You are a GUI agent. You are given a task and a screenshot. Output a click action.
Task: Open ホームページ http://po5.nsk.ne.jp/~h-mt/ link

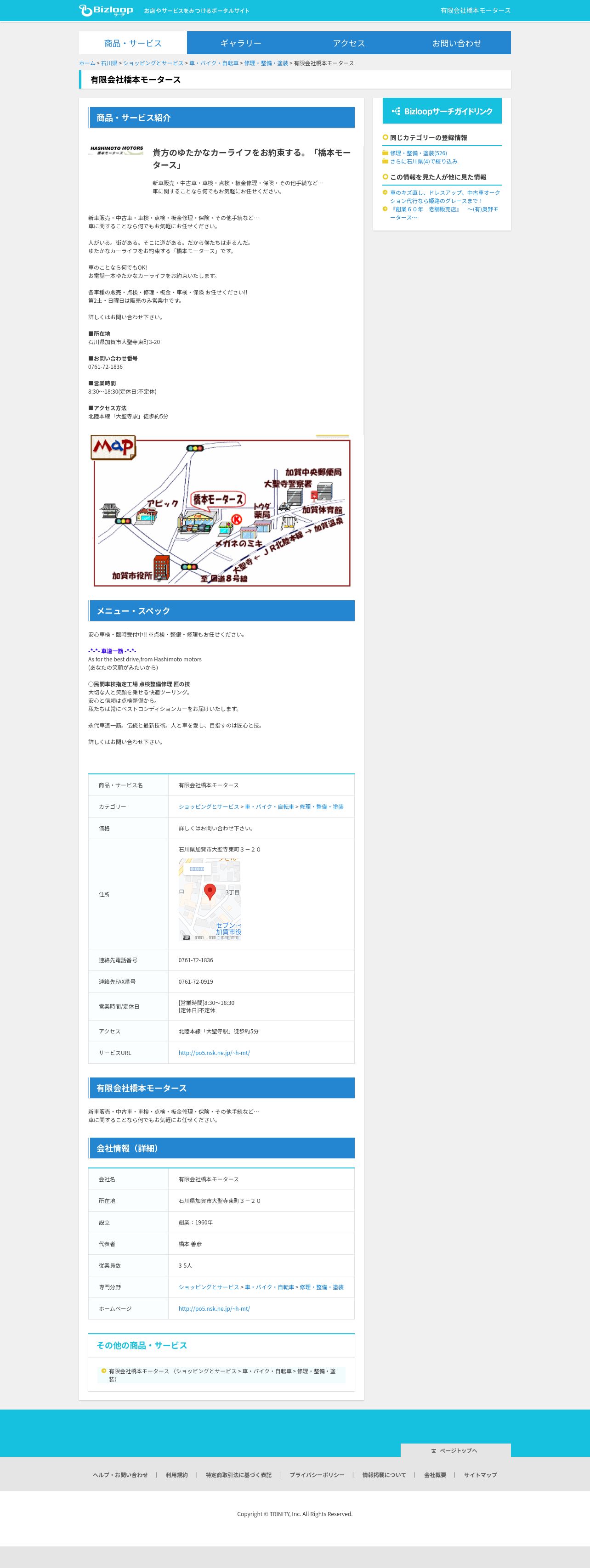coord(214,1308)
